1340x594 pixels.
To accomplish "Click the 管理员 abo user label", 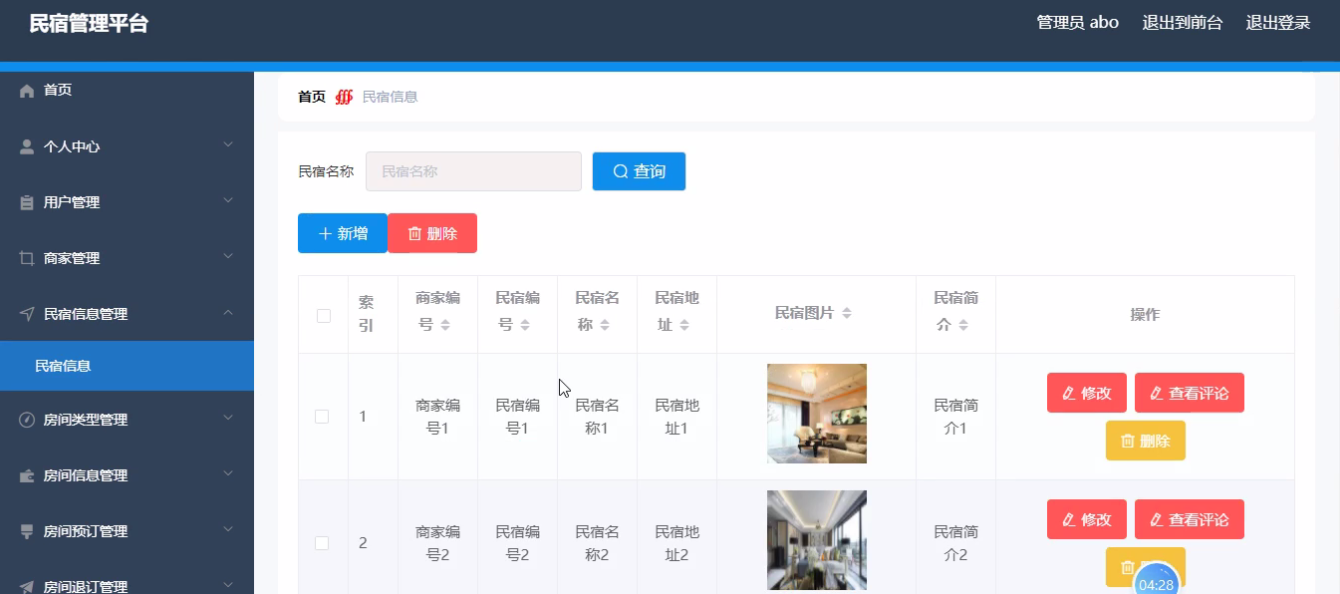I will click(1078, 23).
